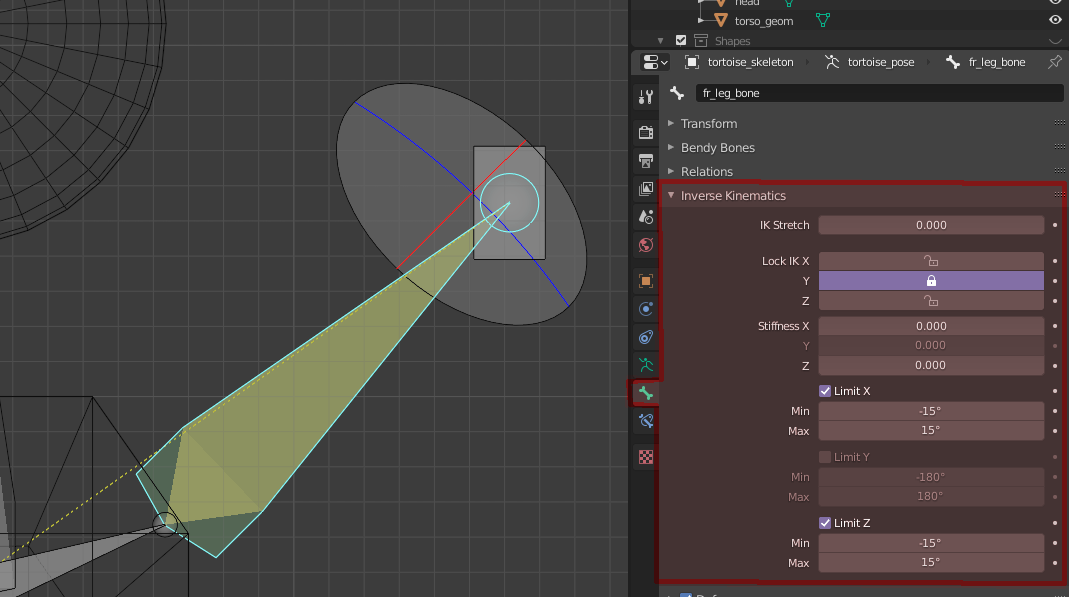Open the Bone Constraints properties tab

(x=646, y=421)
